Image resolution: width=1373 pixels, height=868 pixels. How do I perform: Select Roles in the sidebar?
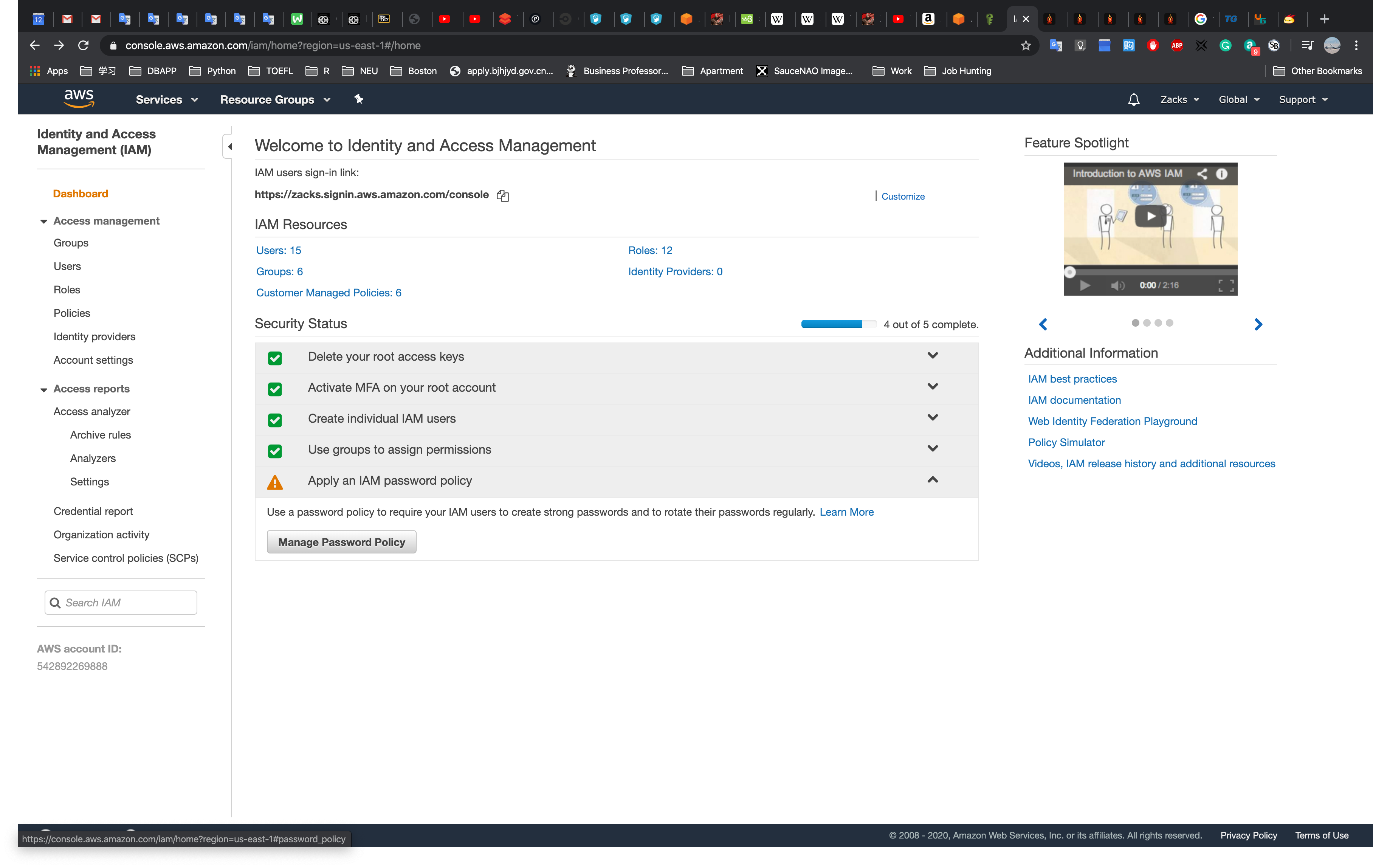click(67, 290)
